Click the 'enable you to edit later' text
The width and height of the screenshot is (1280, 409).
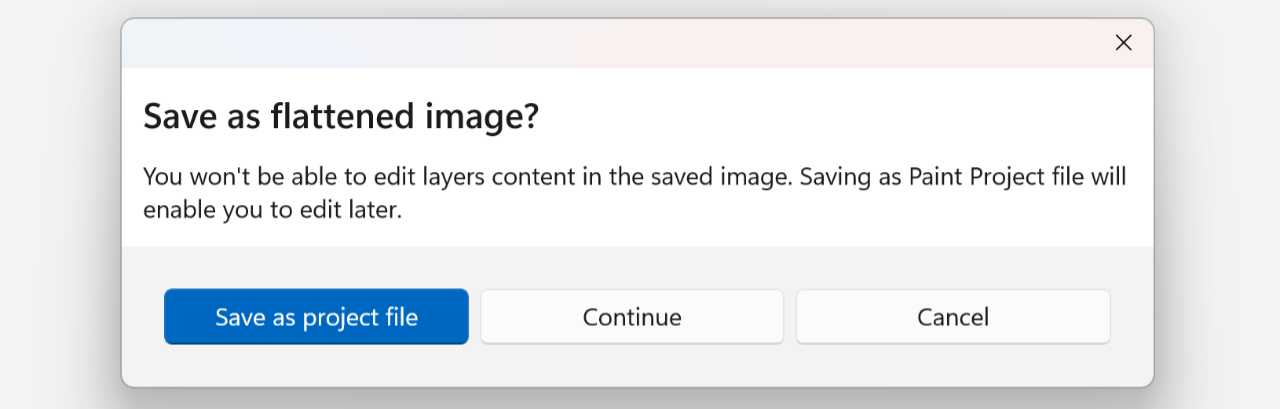pyautogui.click(x=272, y=211)
